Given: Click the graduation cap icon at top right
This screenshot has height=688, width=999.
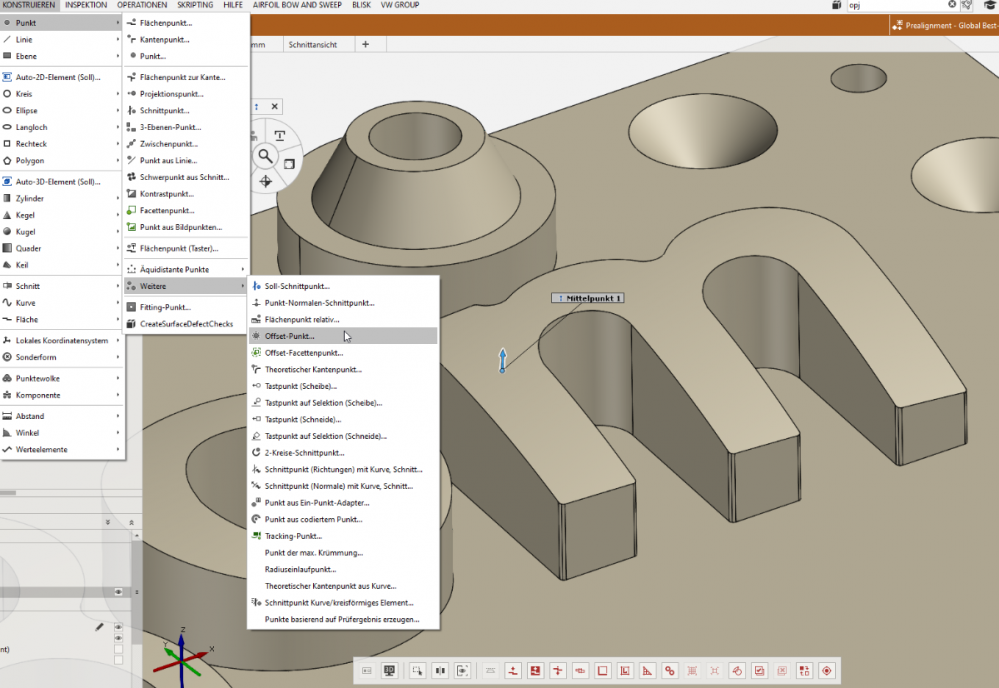Looking at the screenshot, I should 991,5.
